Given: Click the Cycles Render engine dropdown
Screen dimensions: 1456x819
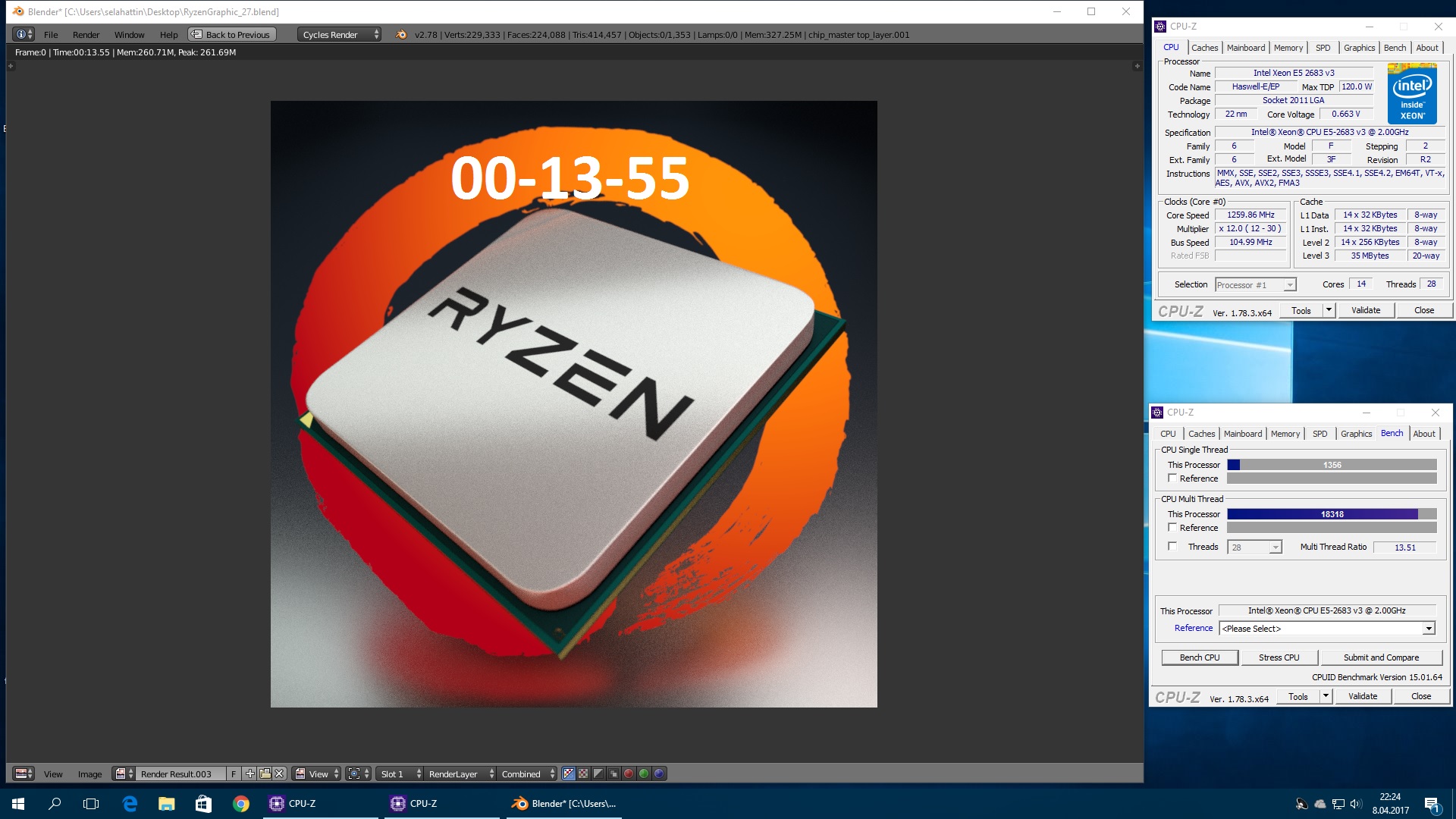Looking at the screenshot, I should point(337,33).
